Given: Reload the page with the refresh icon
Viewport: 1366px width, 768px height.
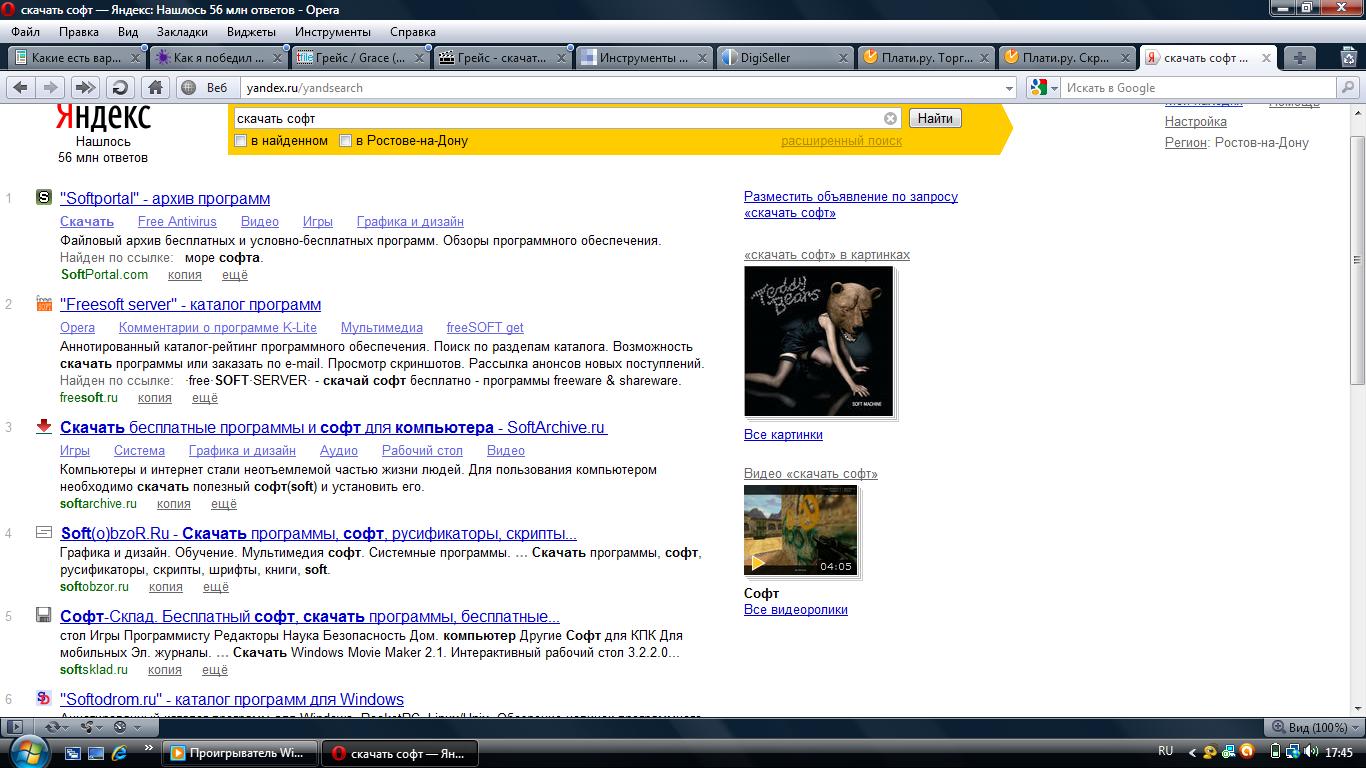Looking at the screenshot, I should coord(120,87).
